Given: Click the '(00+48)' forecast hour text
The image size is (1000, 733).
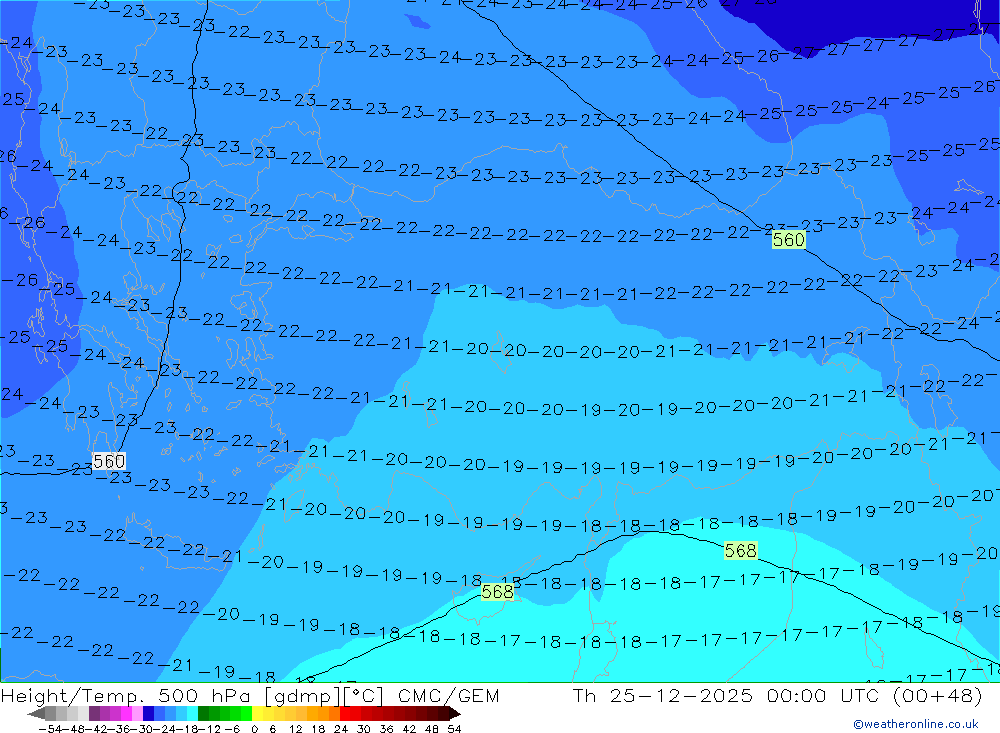Looking at the screenshot, I should pos(937,695).
